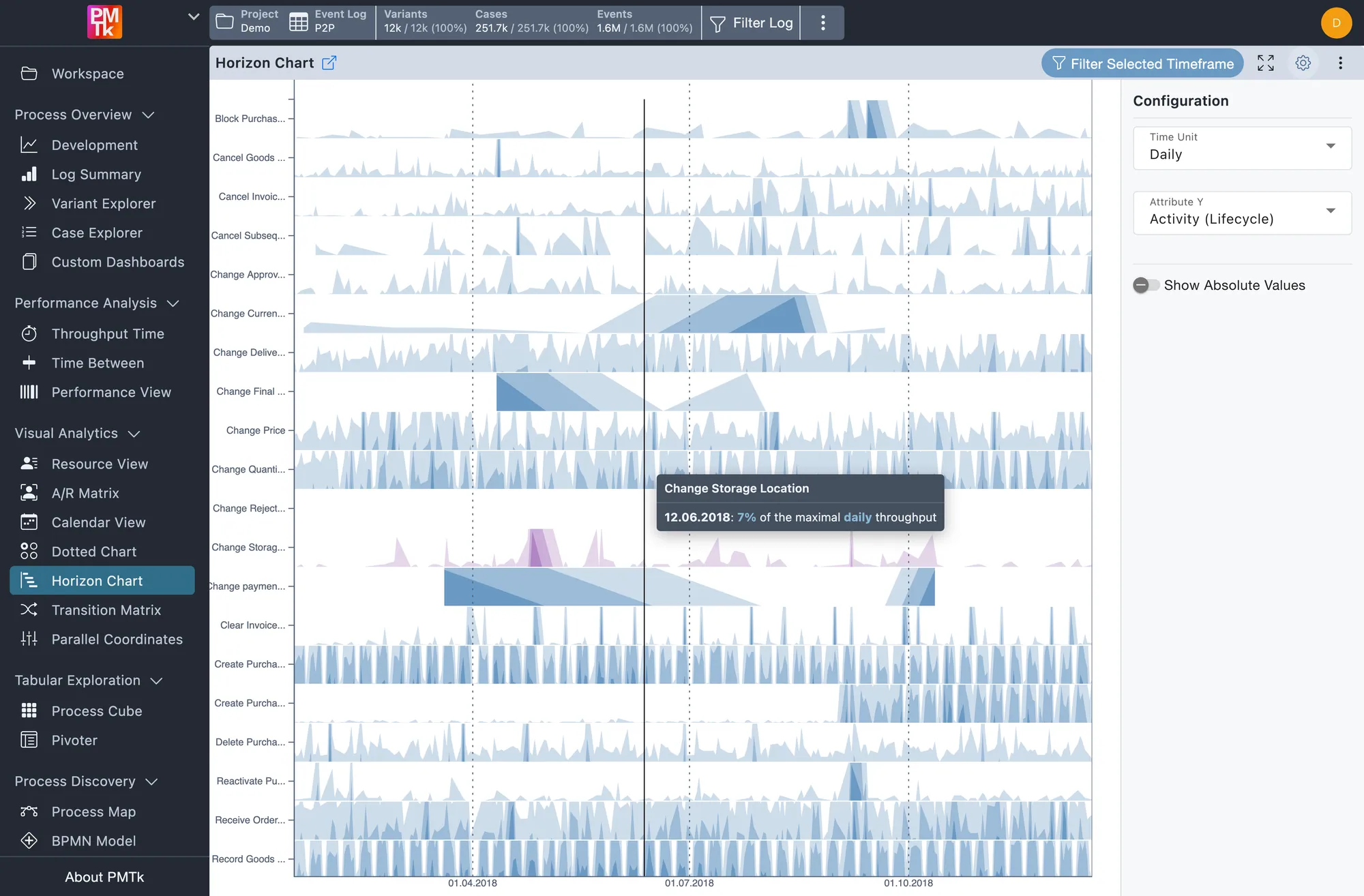Screen dimensions: 1364x896
Task: Click the Case Explorer list icon
Action: (29, 233)
